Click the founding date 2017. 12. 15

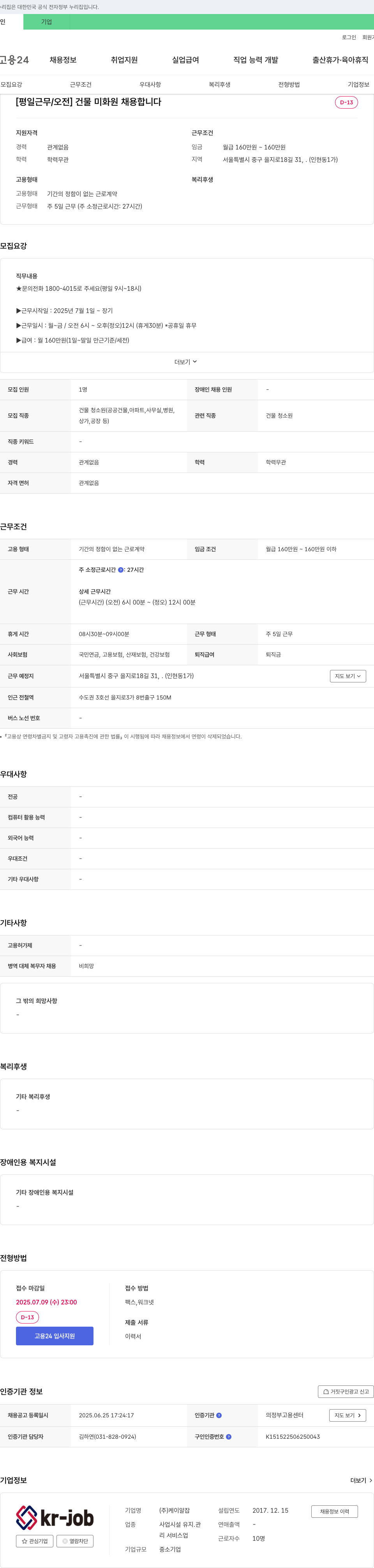pos(270,1510)
